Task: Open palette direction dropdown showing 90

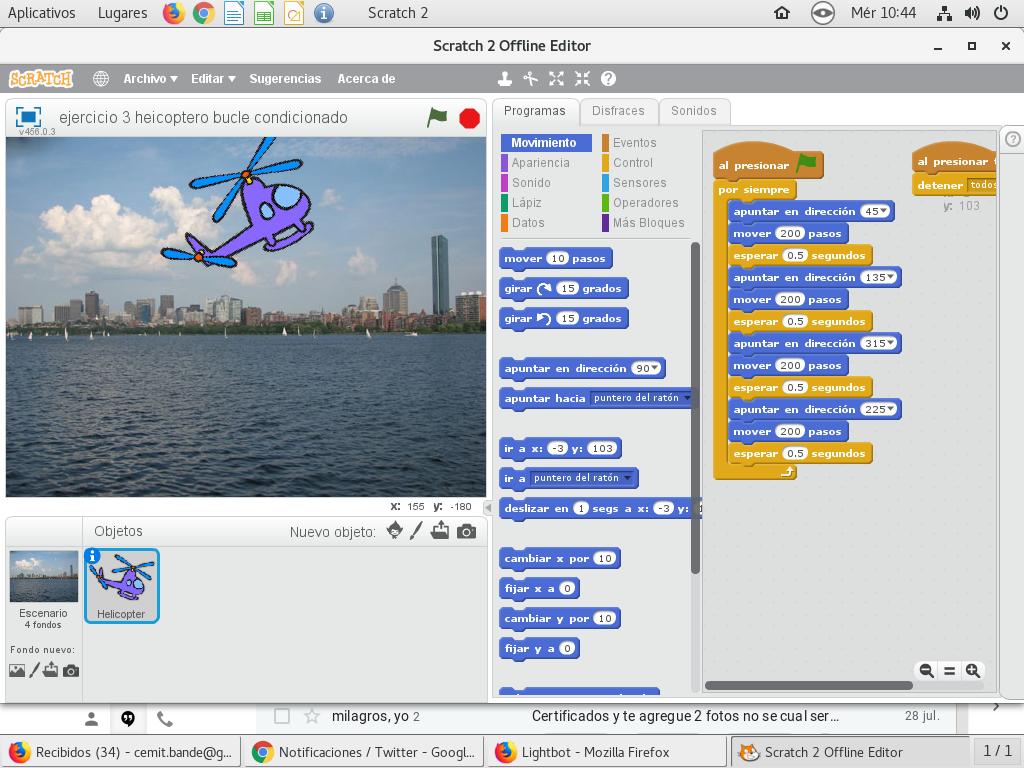Action: click(654, 368)
